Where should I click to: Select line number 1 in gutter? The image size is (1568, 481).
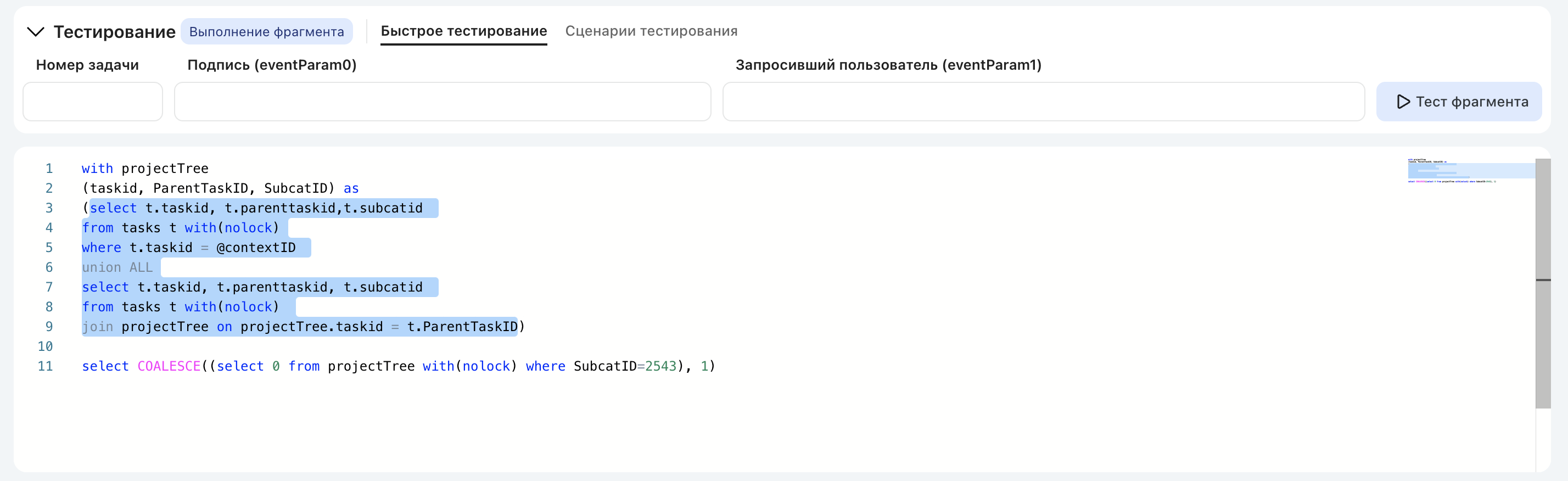pos(49,169)
